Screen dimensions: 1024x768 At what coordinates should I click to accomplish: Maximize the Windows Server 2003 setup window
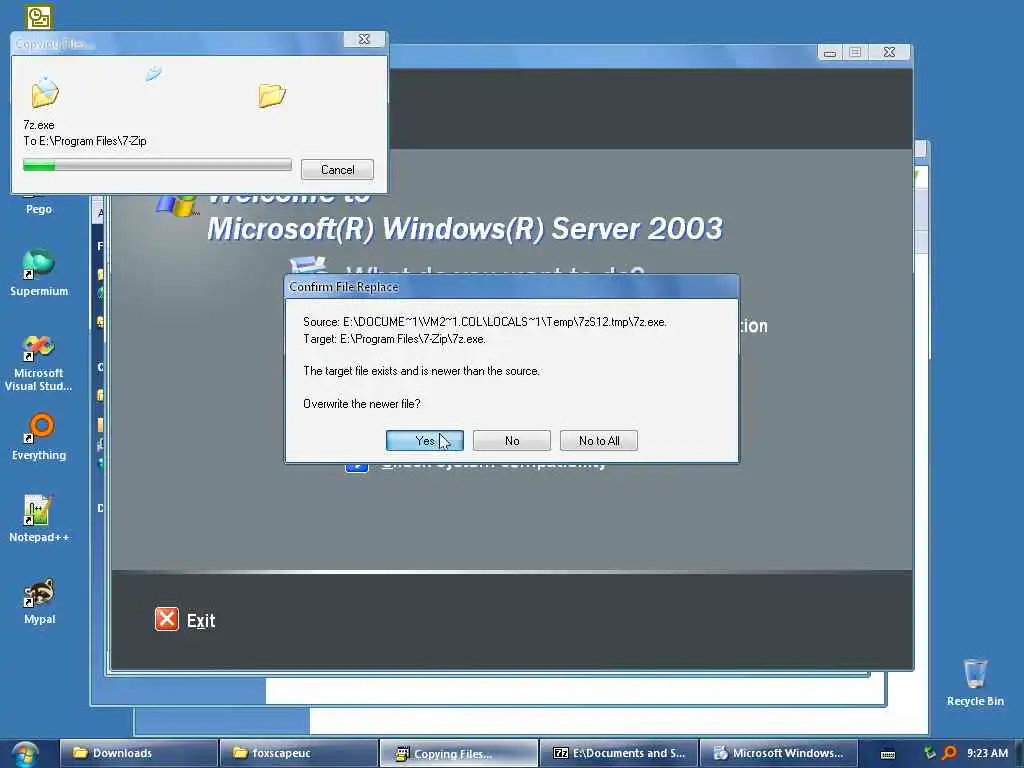[855, 52]
